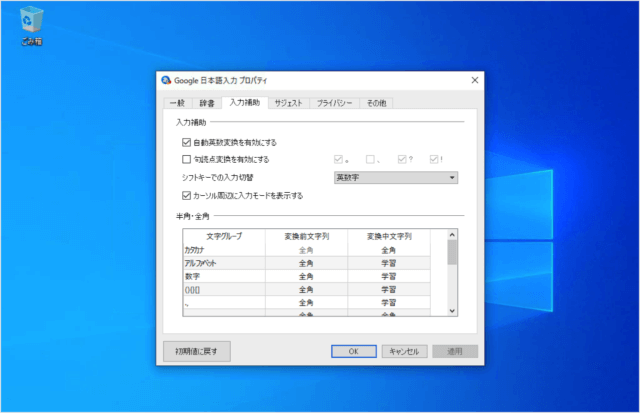Select the 数字 row label
The width and height of the screenshot is (640, 413).
point(224,276)
